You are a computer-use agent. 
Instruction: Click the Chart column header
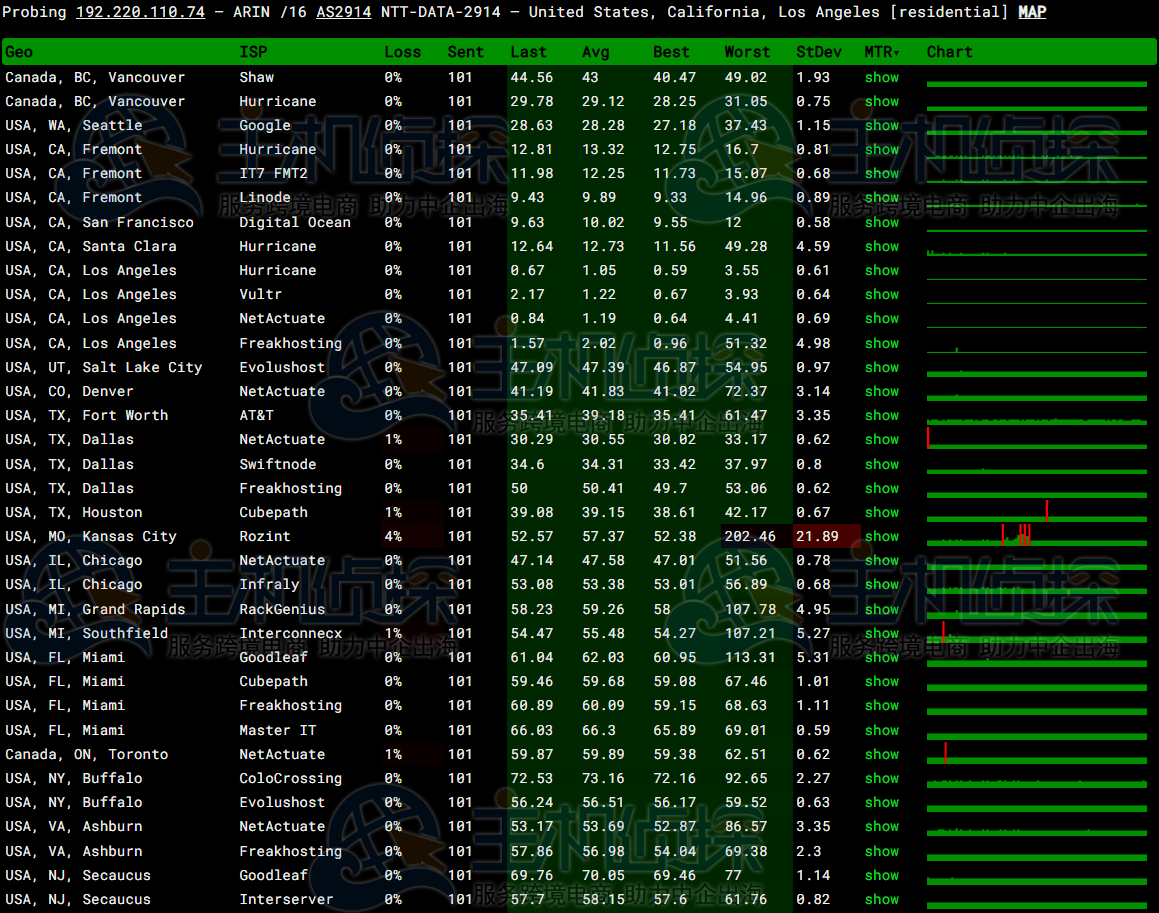950,52
